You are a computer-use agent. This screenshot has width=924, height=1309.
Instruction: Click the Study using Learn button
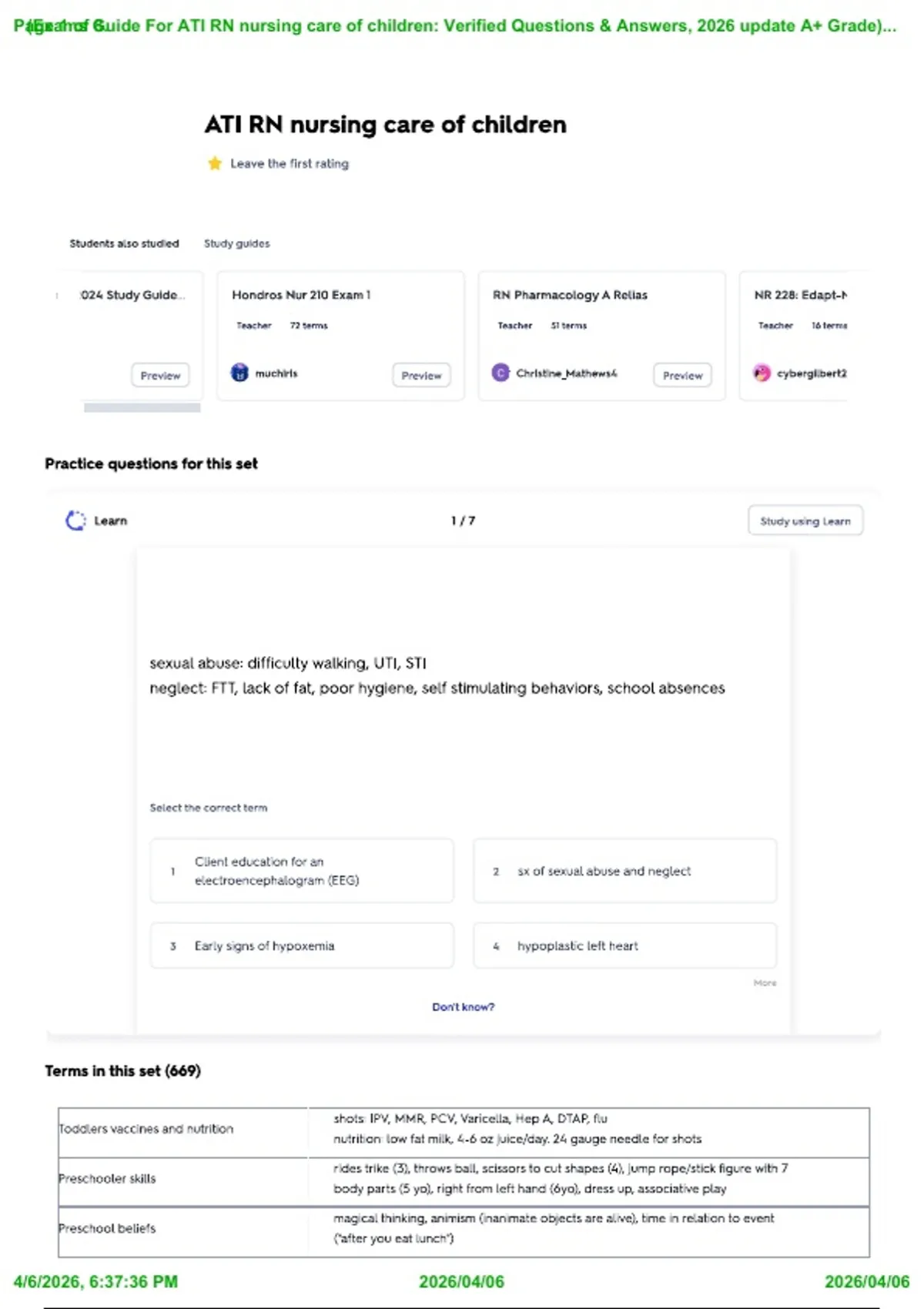pyautogui.click(x=805, y=521)
